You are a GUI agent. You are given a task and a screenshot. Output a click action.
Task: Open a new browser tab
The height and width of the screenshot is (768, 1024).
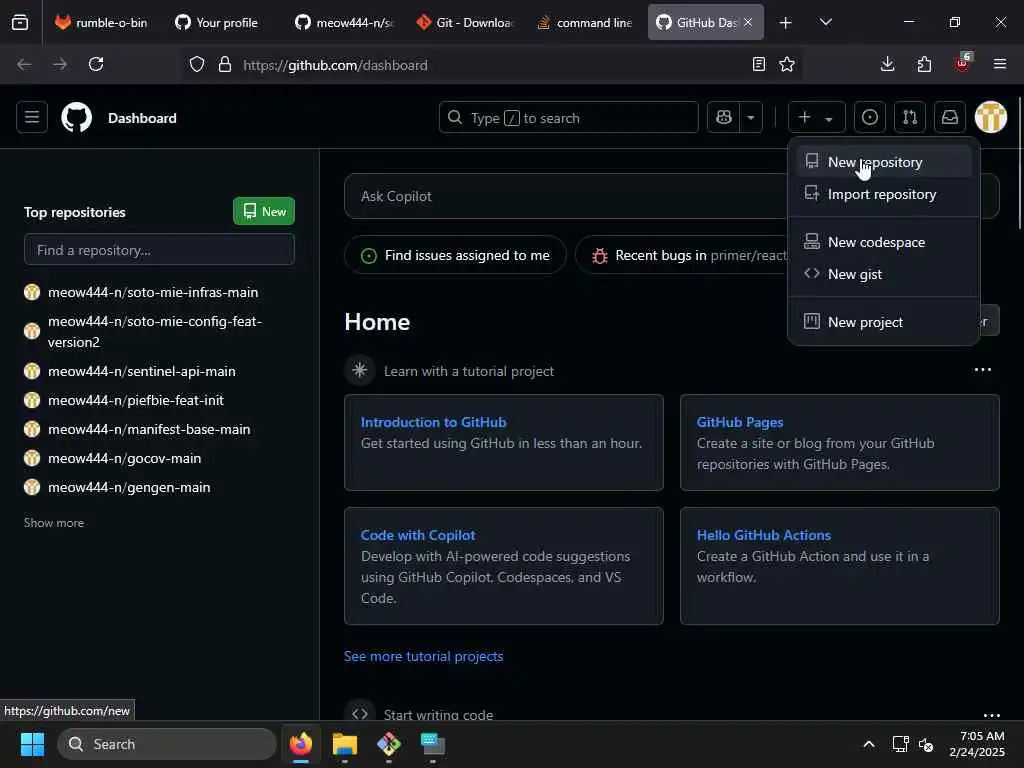[786, 23]
